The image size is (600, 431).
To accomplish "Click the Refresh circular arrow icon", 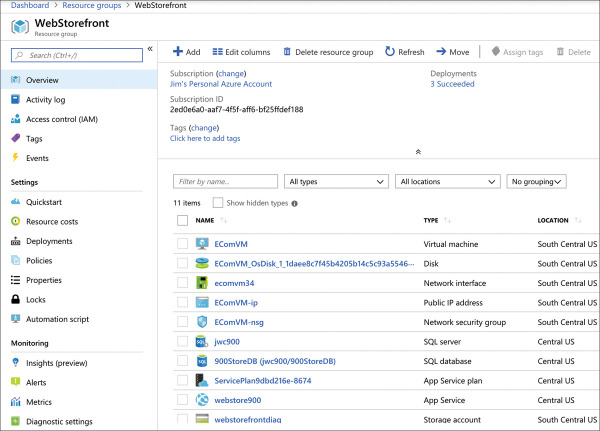I will 390,51.
